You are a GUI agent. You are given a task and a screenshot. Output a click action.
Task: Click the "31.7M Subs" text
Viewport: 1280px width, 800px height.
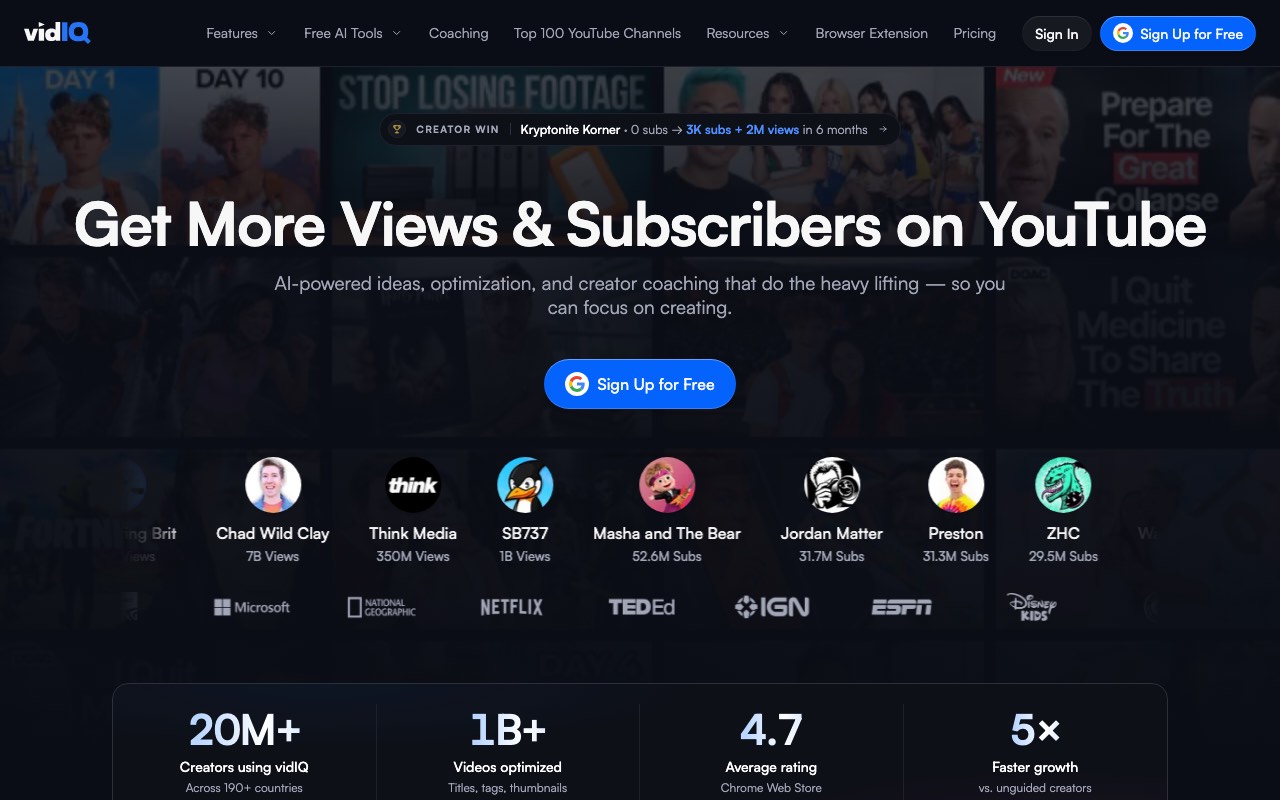[x=832, y=556]
